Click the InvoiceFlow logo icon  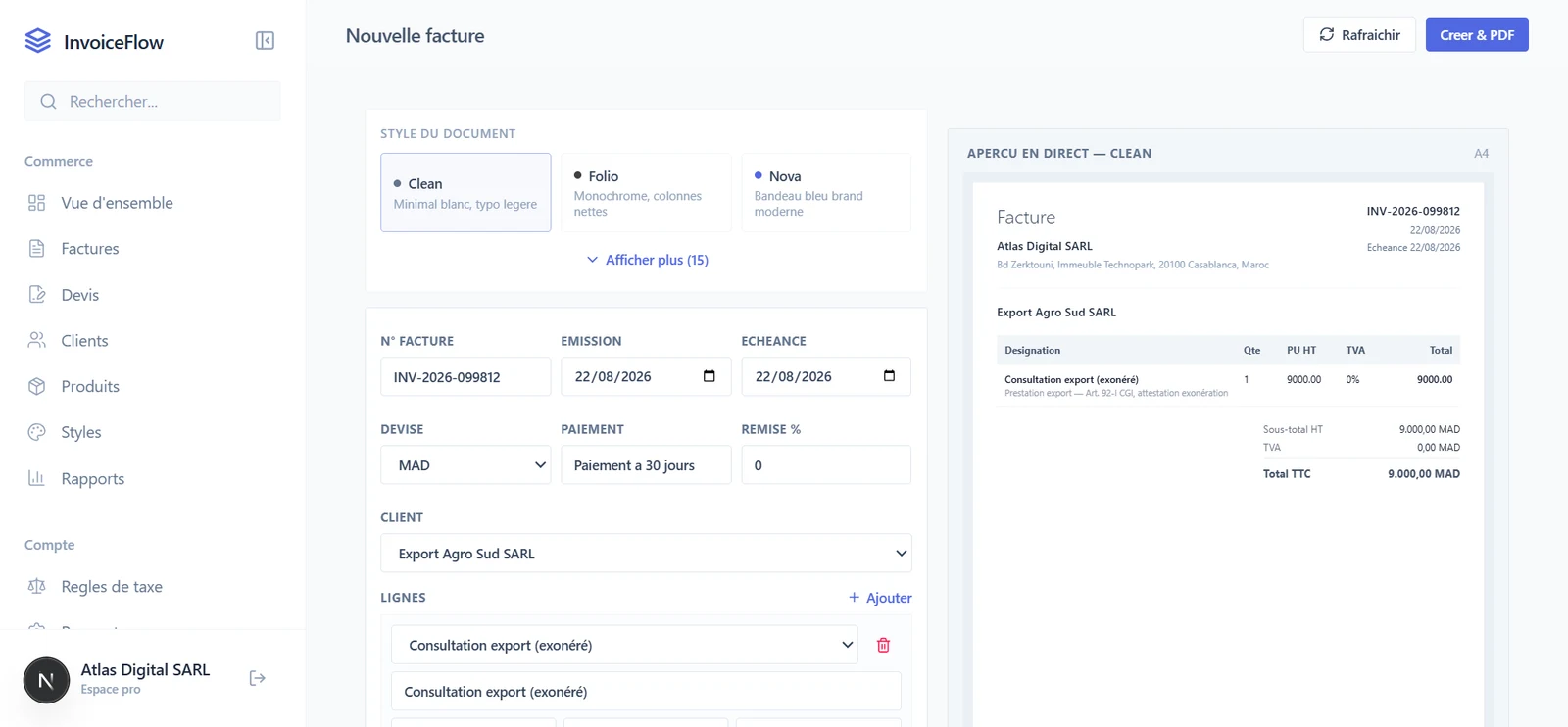pyautogui.click(x=37, y=41)
